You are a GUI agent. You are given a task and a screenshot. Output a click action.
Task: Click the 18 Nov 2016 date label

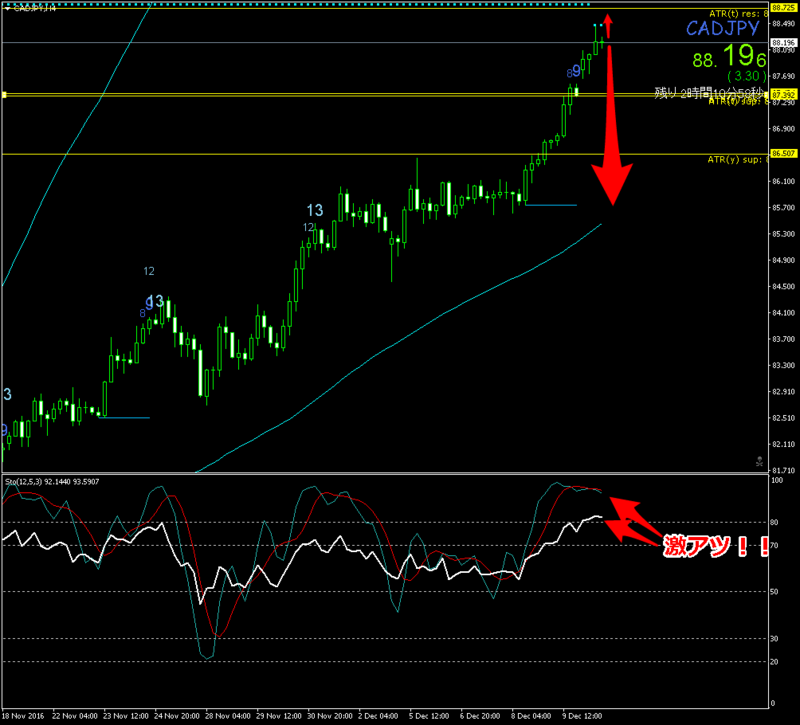point(23,716)
